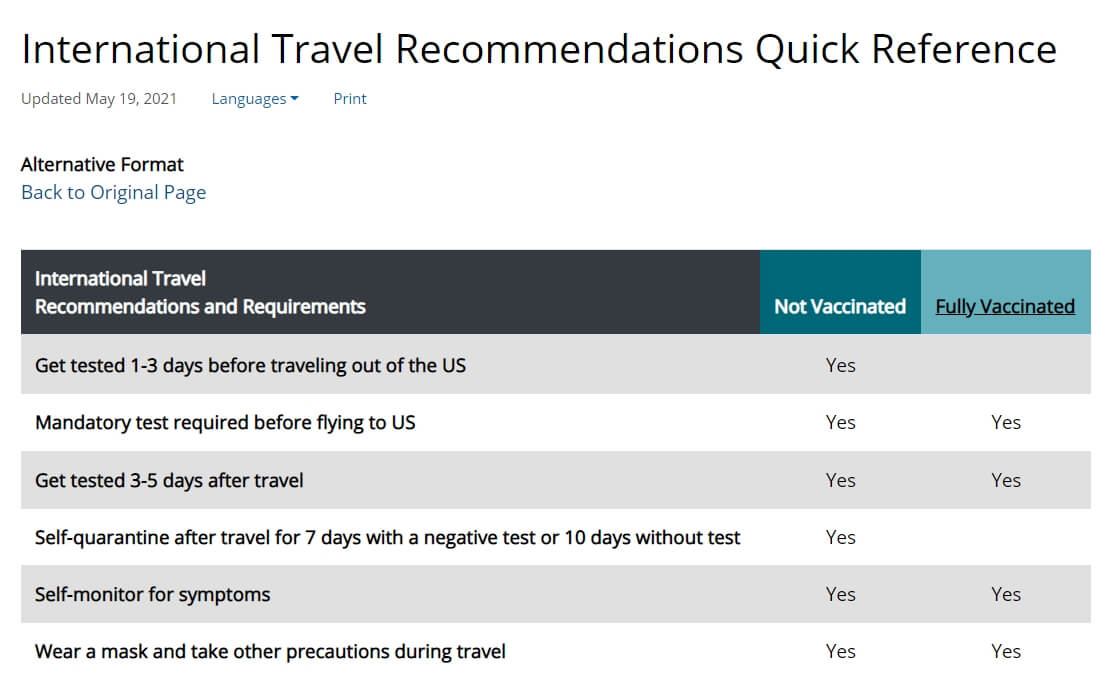This screenshot has width=1107, height=683.
Task: Open the Languages dropdown
Action: pyautogui.click(x=255, y=99)
